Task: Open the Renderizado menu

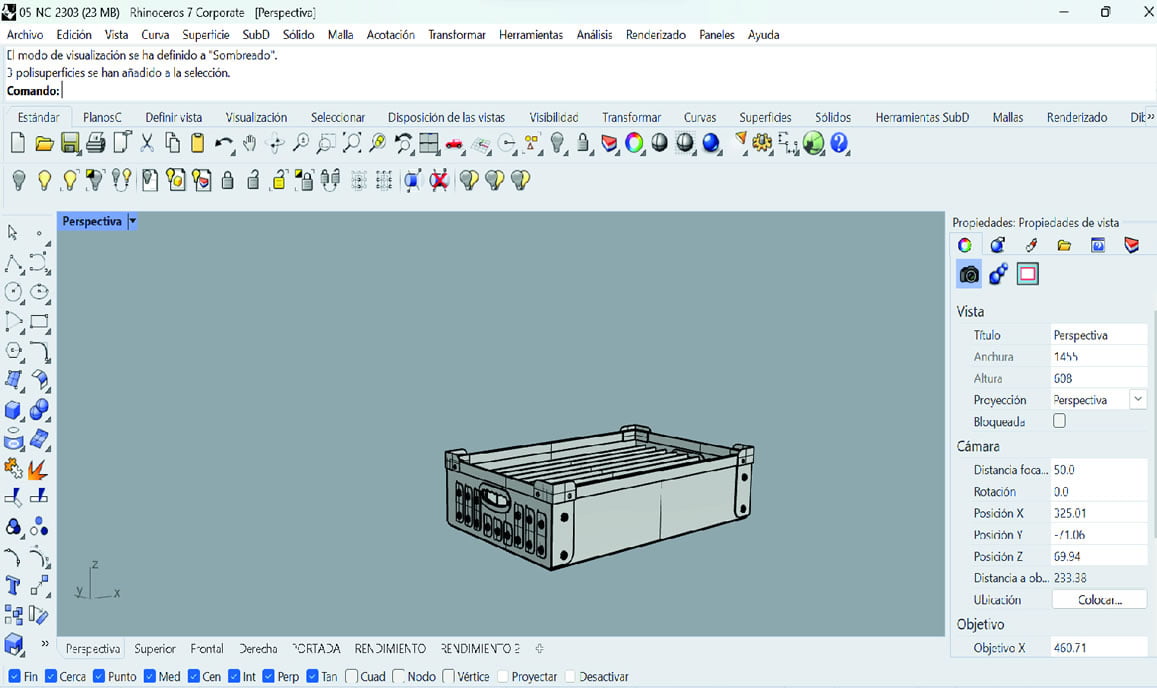Action: click(x=655, y=35)
